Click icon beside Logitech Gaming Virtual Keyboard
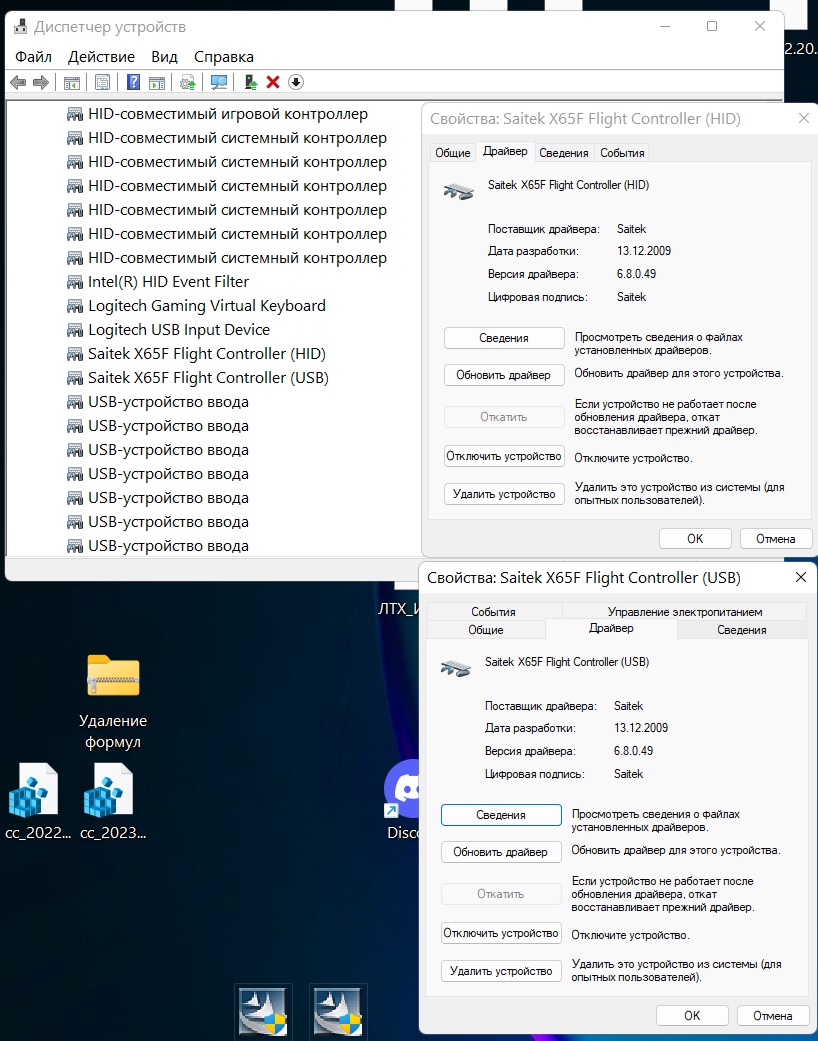This screenshot has width=818, height=1041. (75, 306)
